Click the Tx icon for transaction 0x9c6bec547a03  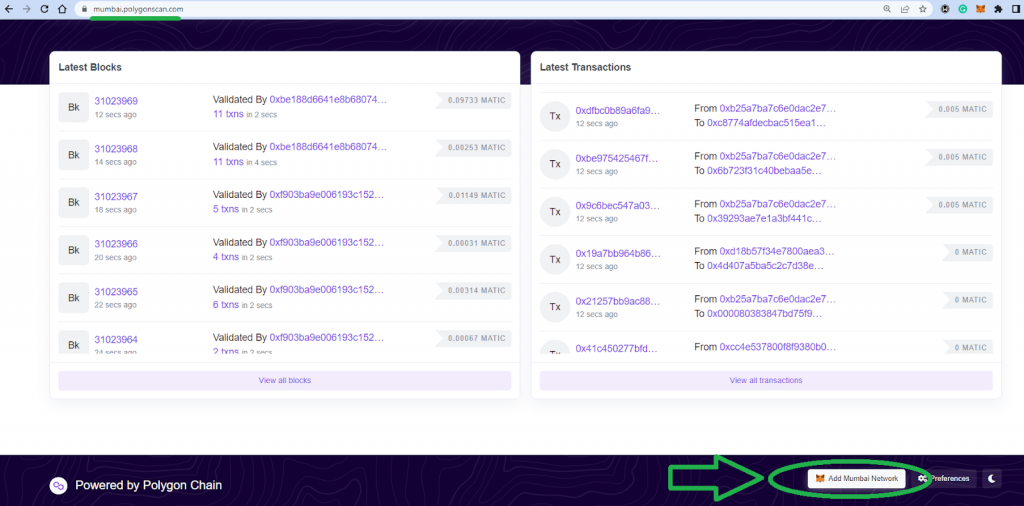coord(555,212)
